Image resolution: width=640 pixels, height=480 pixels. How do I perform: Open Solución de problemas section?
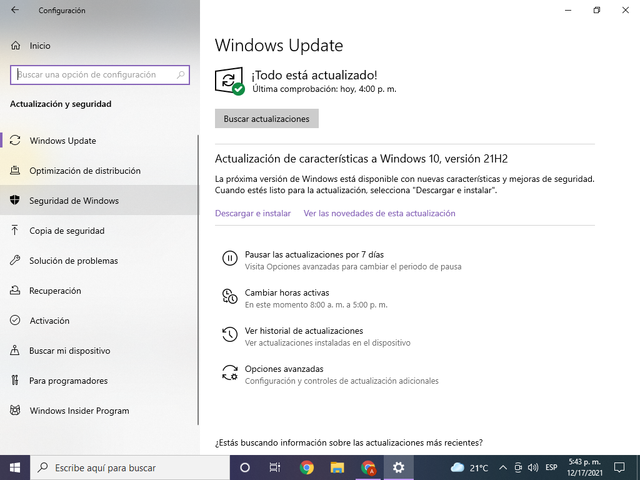(99, 260)
